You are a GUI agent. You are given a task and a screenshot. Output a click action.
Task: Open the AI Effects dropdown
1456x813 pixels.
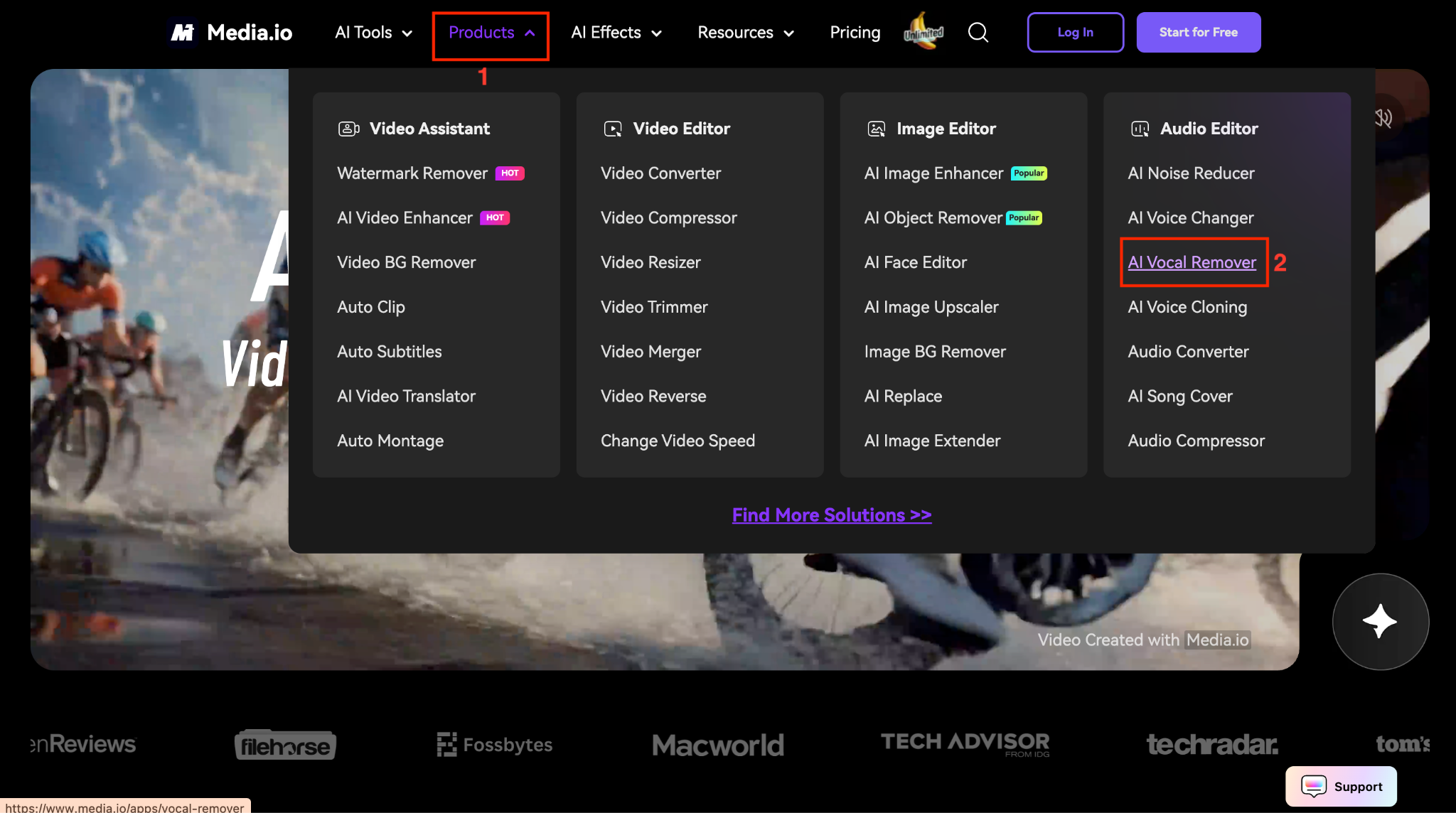616,32
